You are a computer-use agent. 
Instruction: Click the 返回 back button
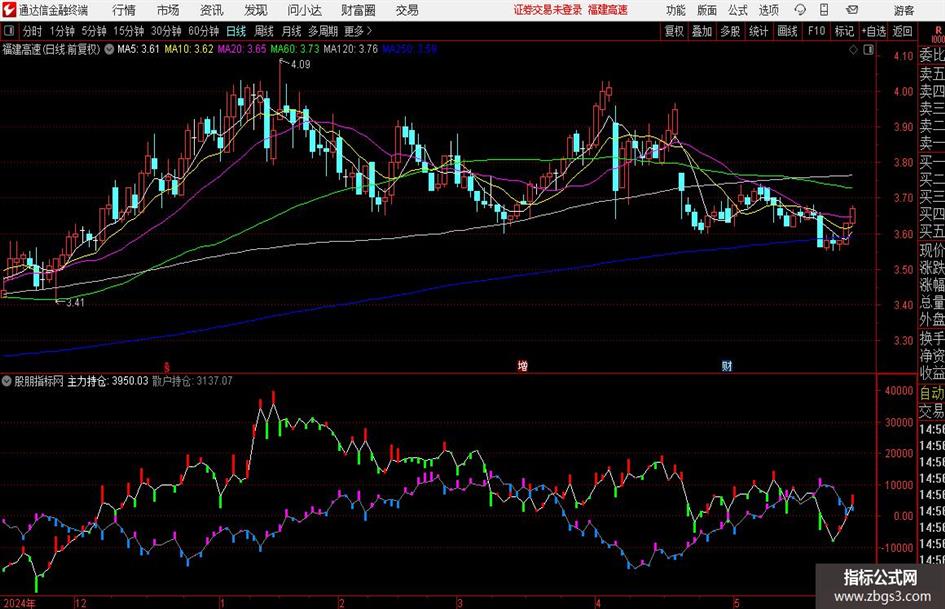(902, 31)
